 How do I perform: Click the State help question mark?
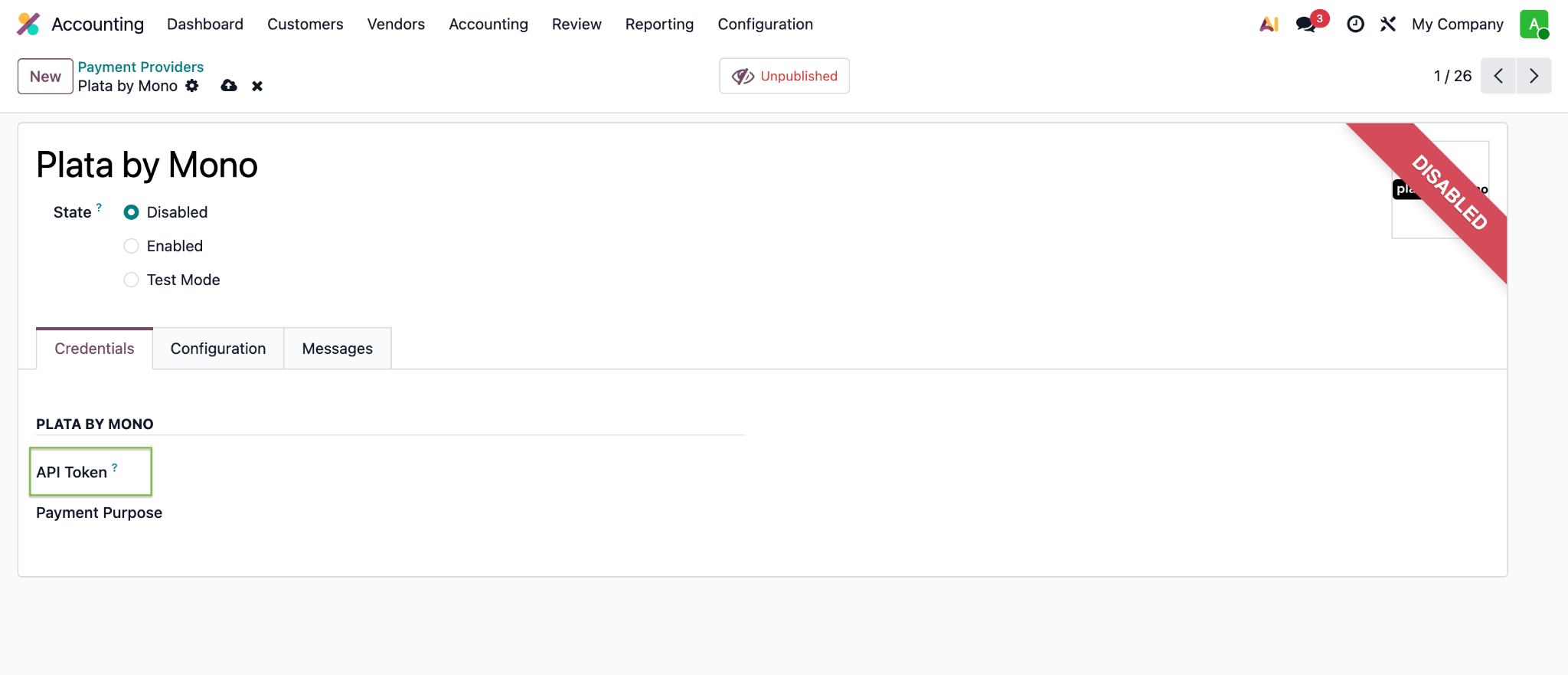(x=99, y=208)
